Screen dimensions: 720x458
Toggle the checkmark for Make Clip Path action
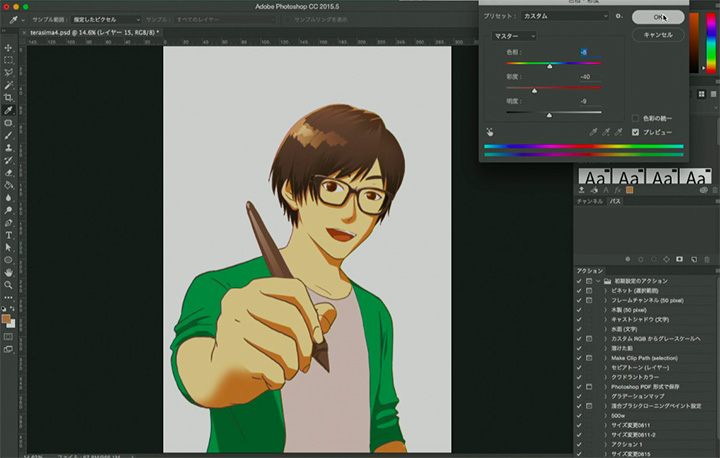(579, 358)
